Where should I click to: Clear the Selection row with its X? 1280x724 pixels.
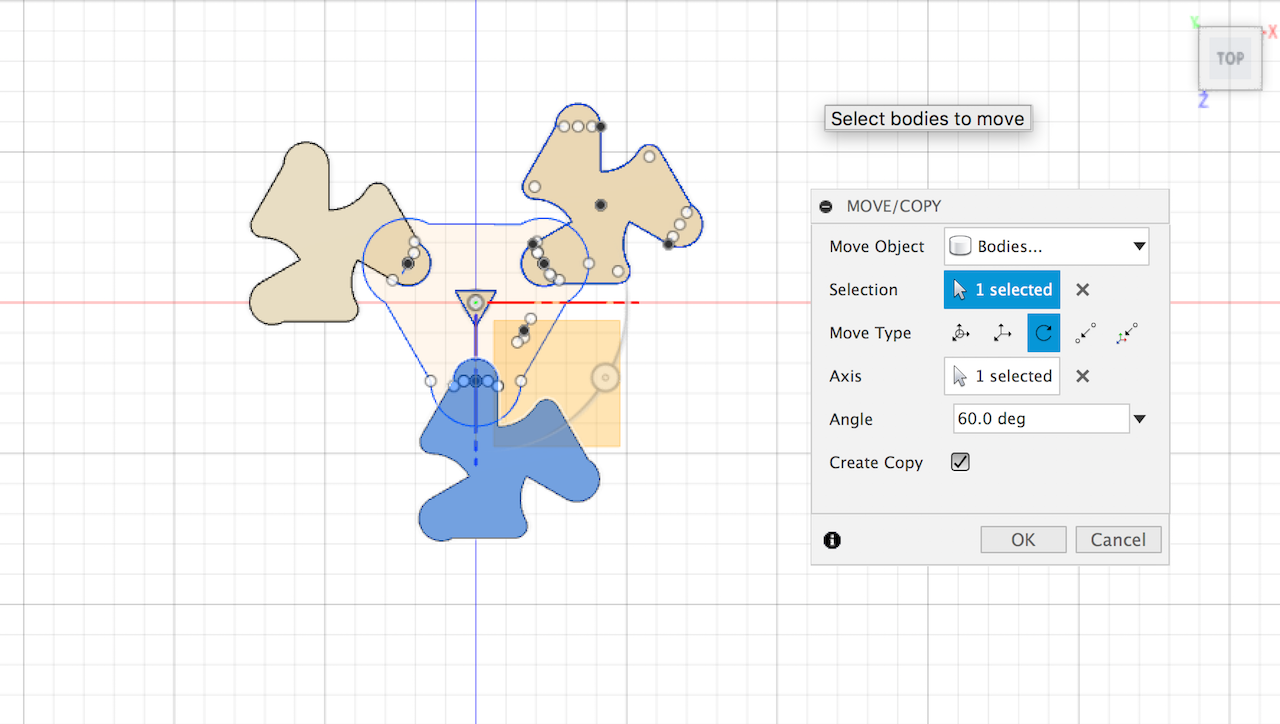pyautogui.click(x=1082, y=290)
